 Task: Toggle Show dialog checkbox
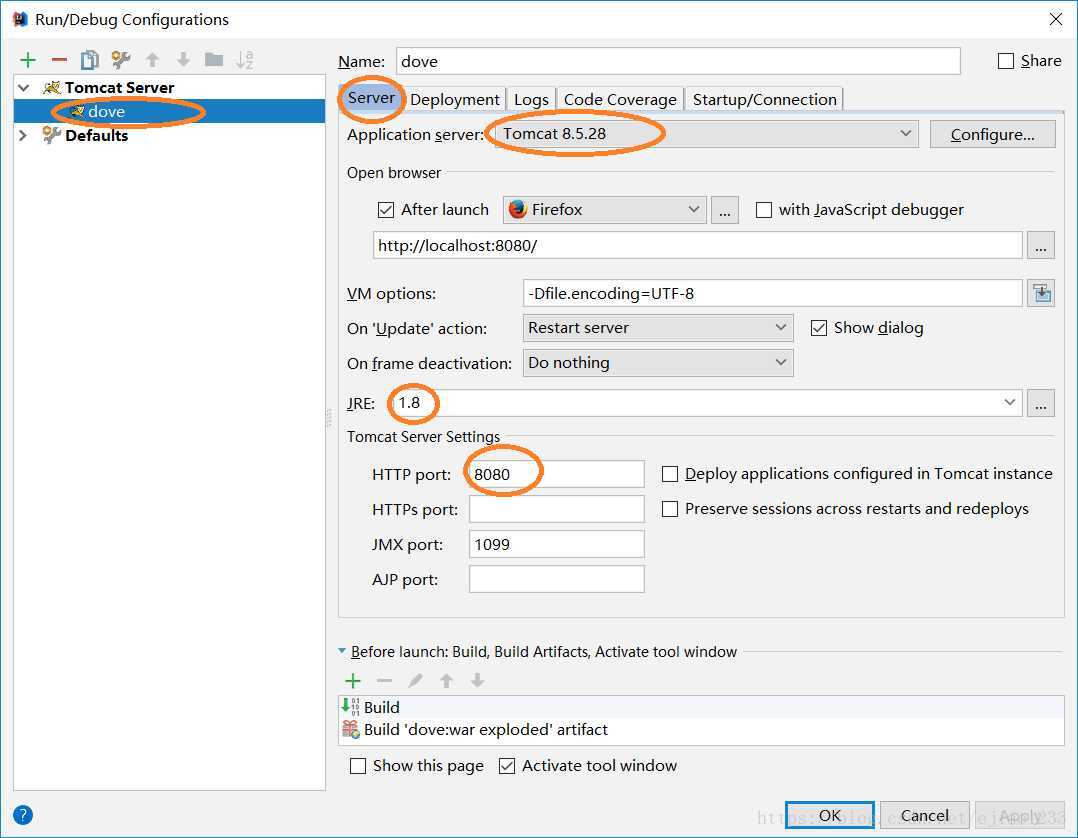tap(818, 328)
